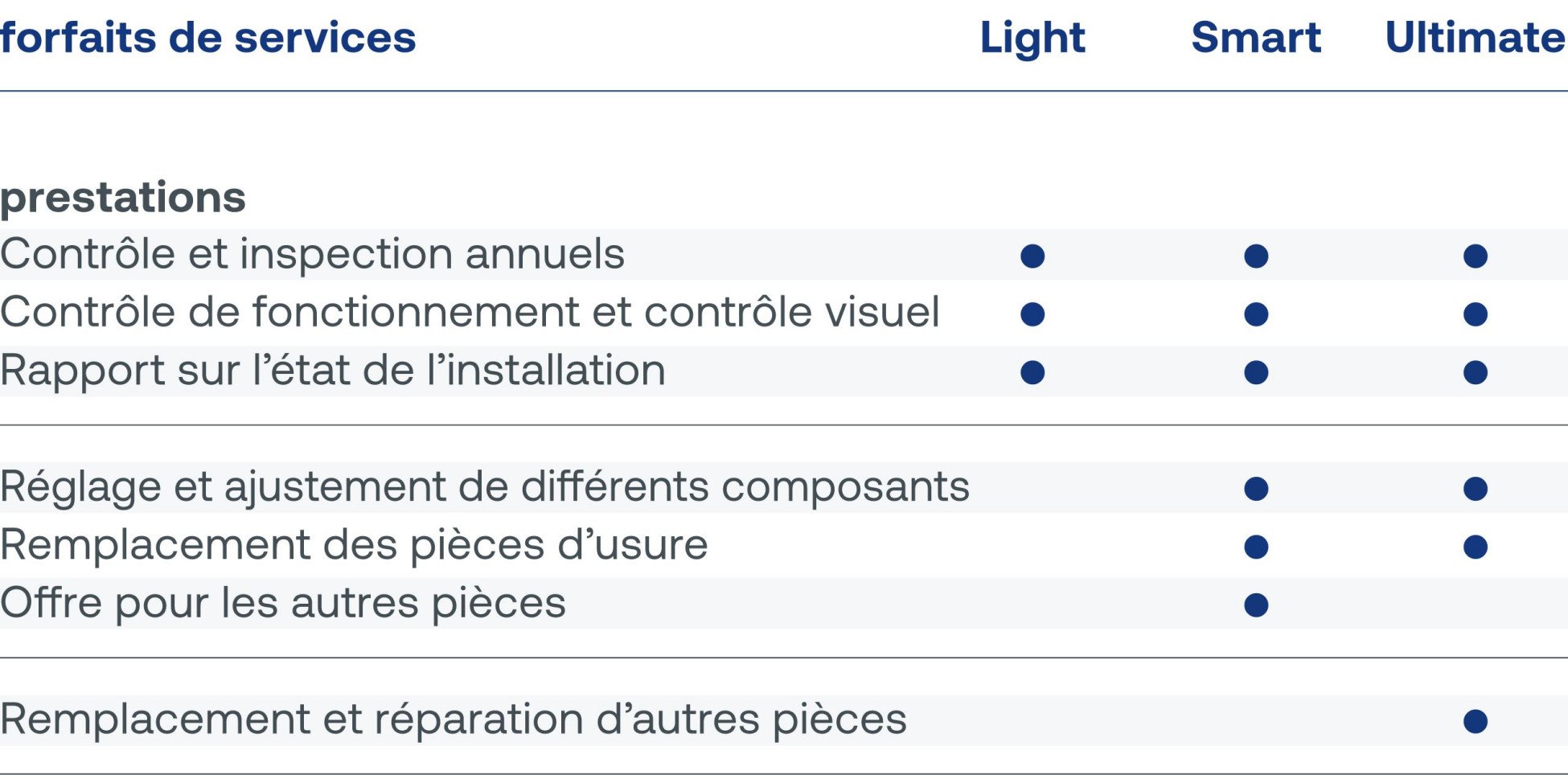Click Light dot for "Rapport sur l'état" row

[x=1032, y=372]
